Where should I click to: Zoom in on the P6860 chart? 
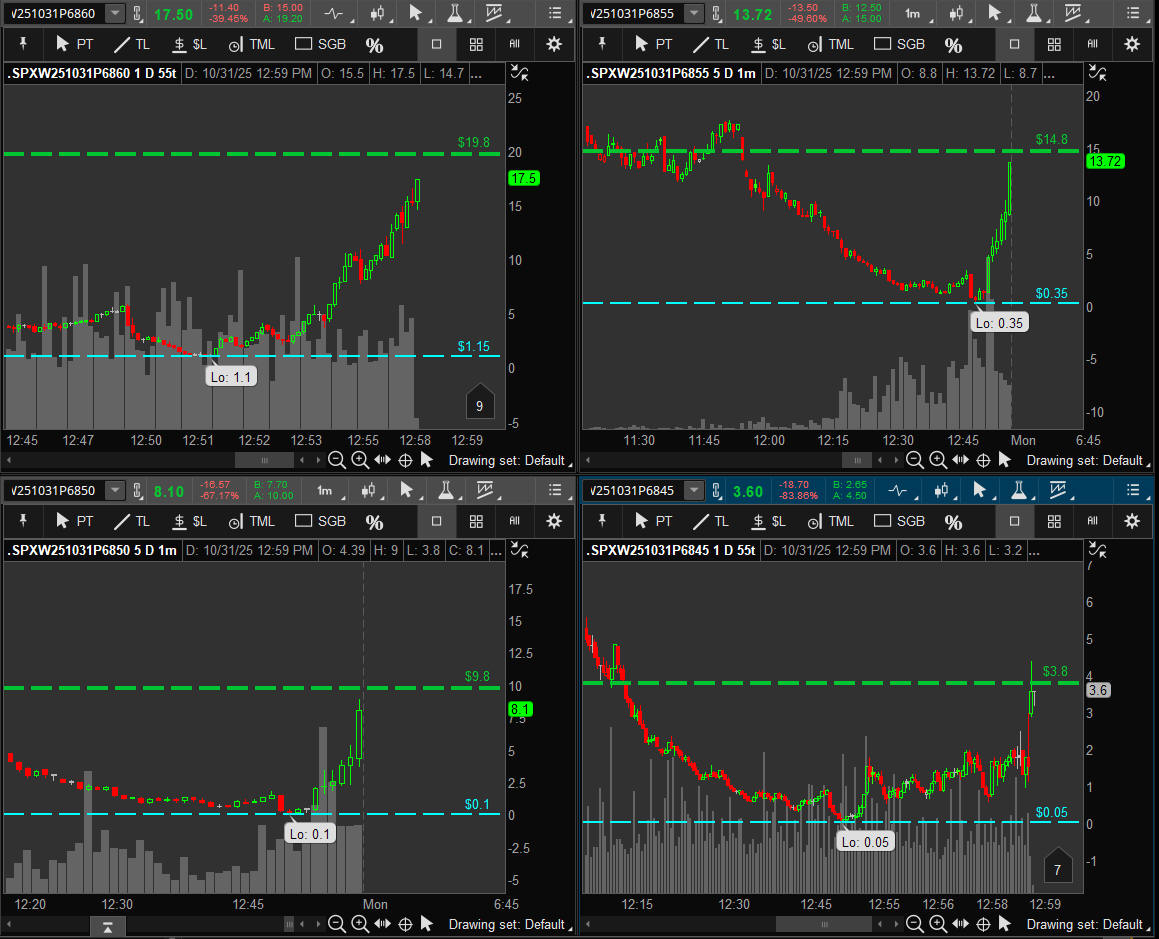pos(360,460)
